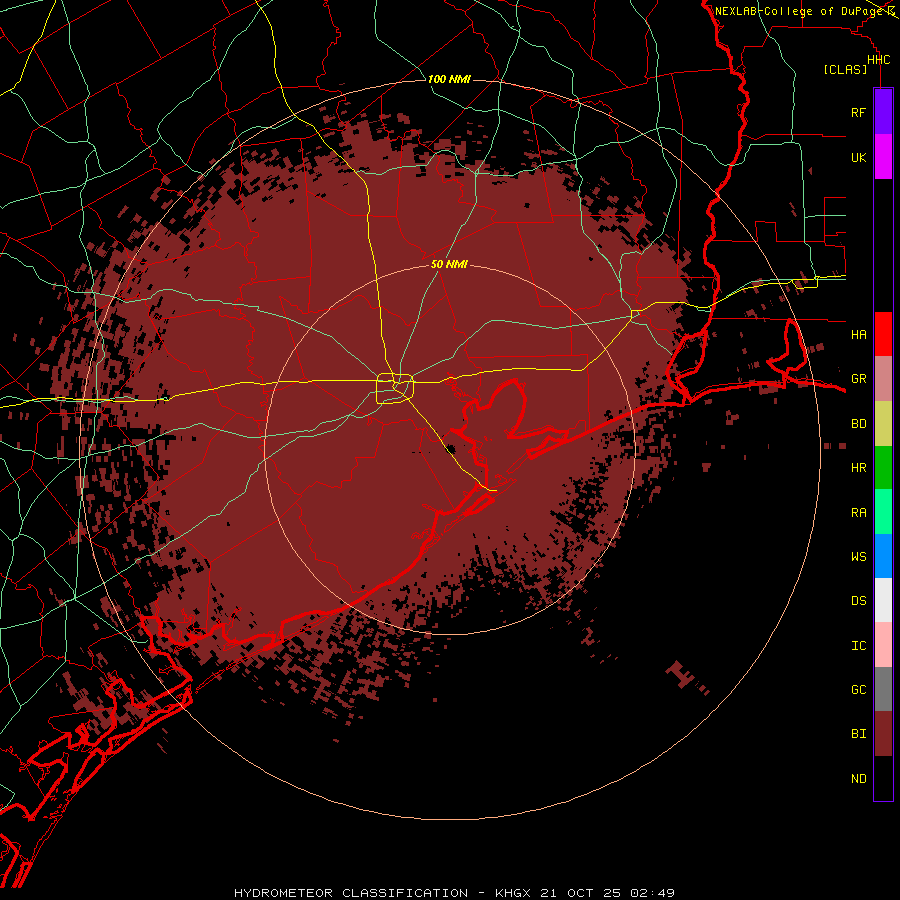The width and height of the screenshot is (900, 900).
Task: Click the NEXLAB-College of DuPage credit text
Action: pyautogui.click(x=798, y=11)
